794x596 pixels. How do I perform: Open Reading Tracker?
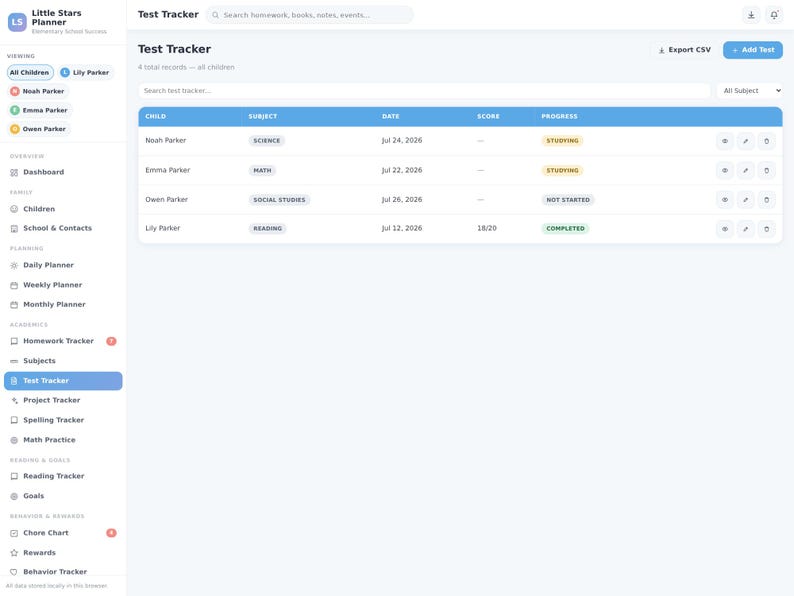click(63, 476)
